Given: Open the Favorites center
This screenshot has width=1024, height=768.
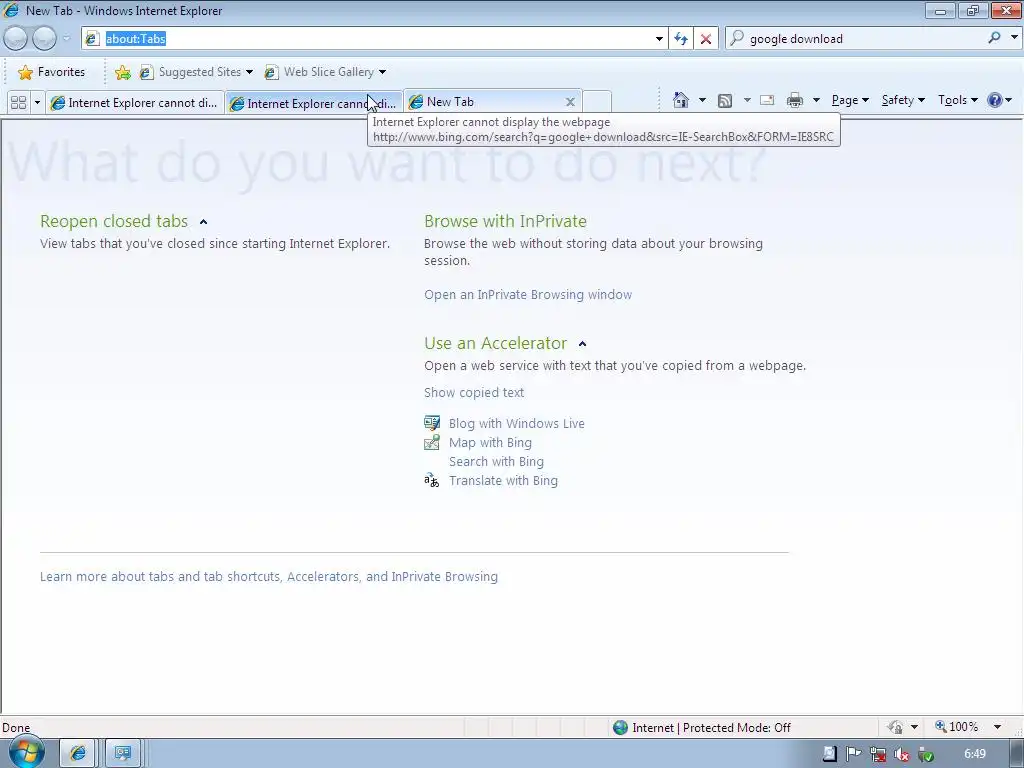Looking at the screenshot, I should pyautogui.click(x=52, y=72).
